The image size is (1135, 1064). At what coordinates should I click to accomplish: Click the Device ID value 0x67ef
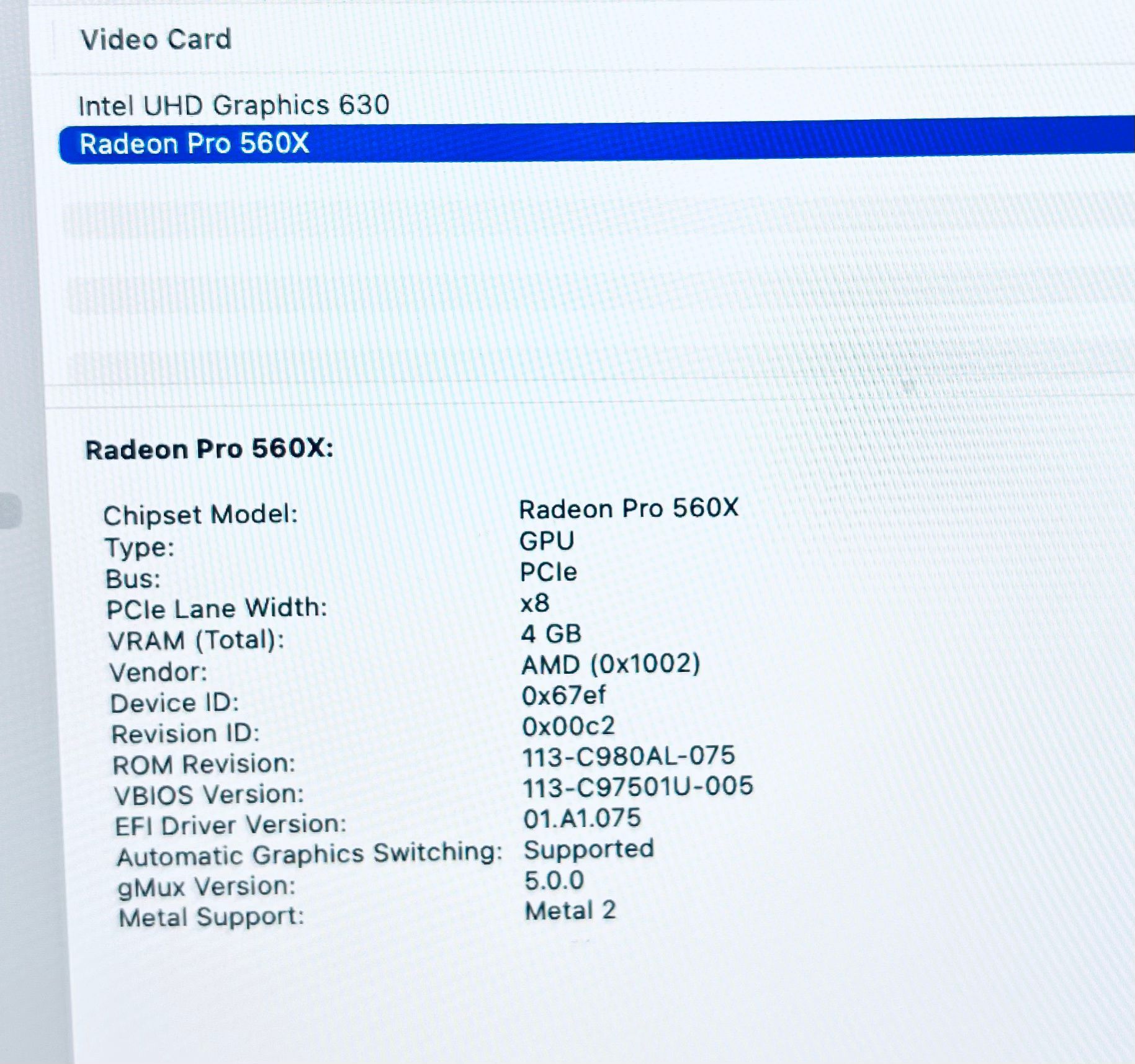point(563,695)
